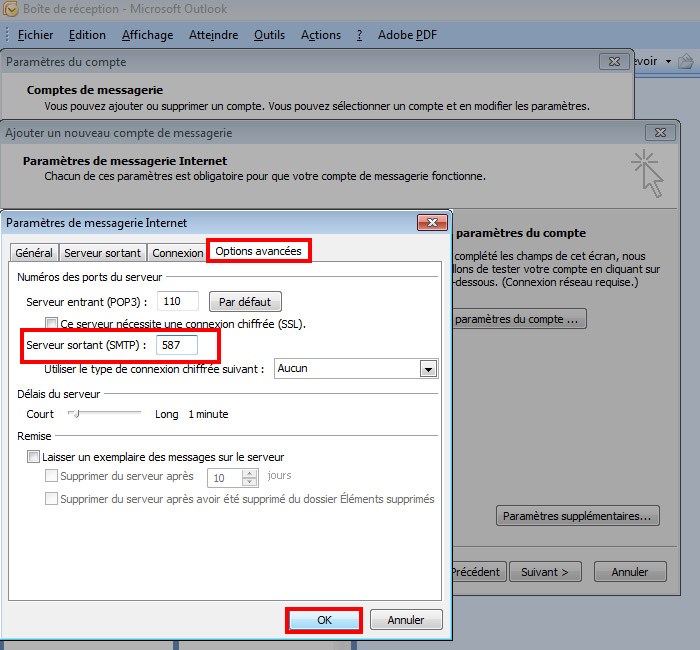Close the Paramètres du compte window
The width and height of the screenshot is (700, 650).
click(614, 62)
